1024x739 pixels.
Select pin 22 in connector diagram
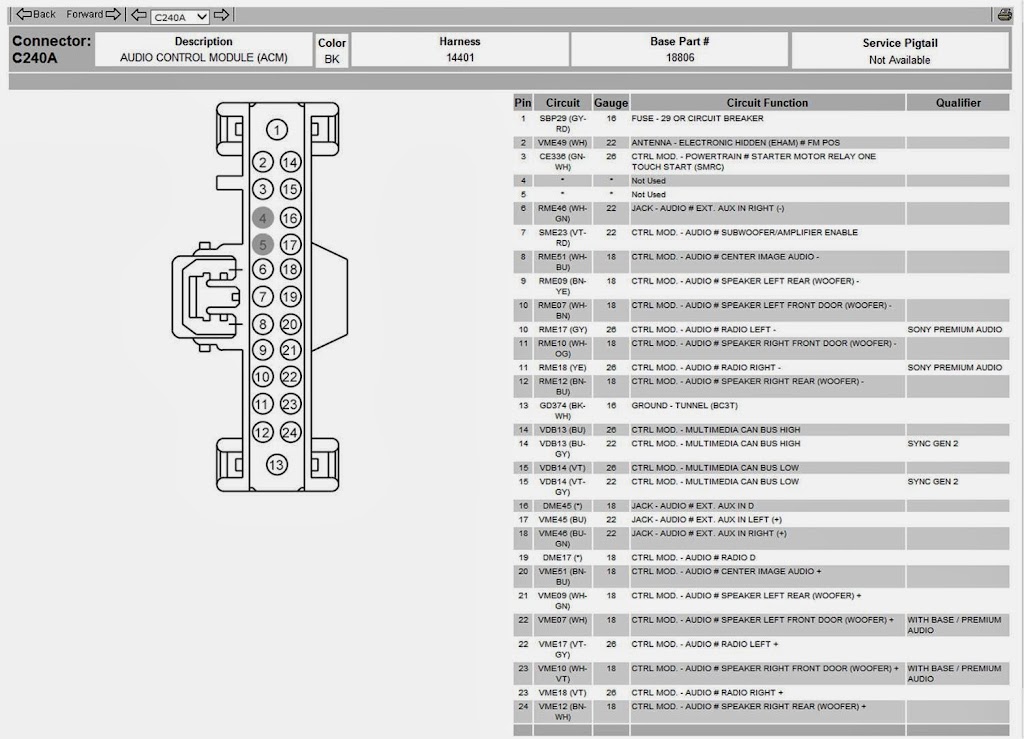click(x=290, y=377)
